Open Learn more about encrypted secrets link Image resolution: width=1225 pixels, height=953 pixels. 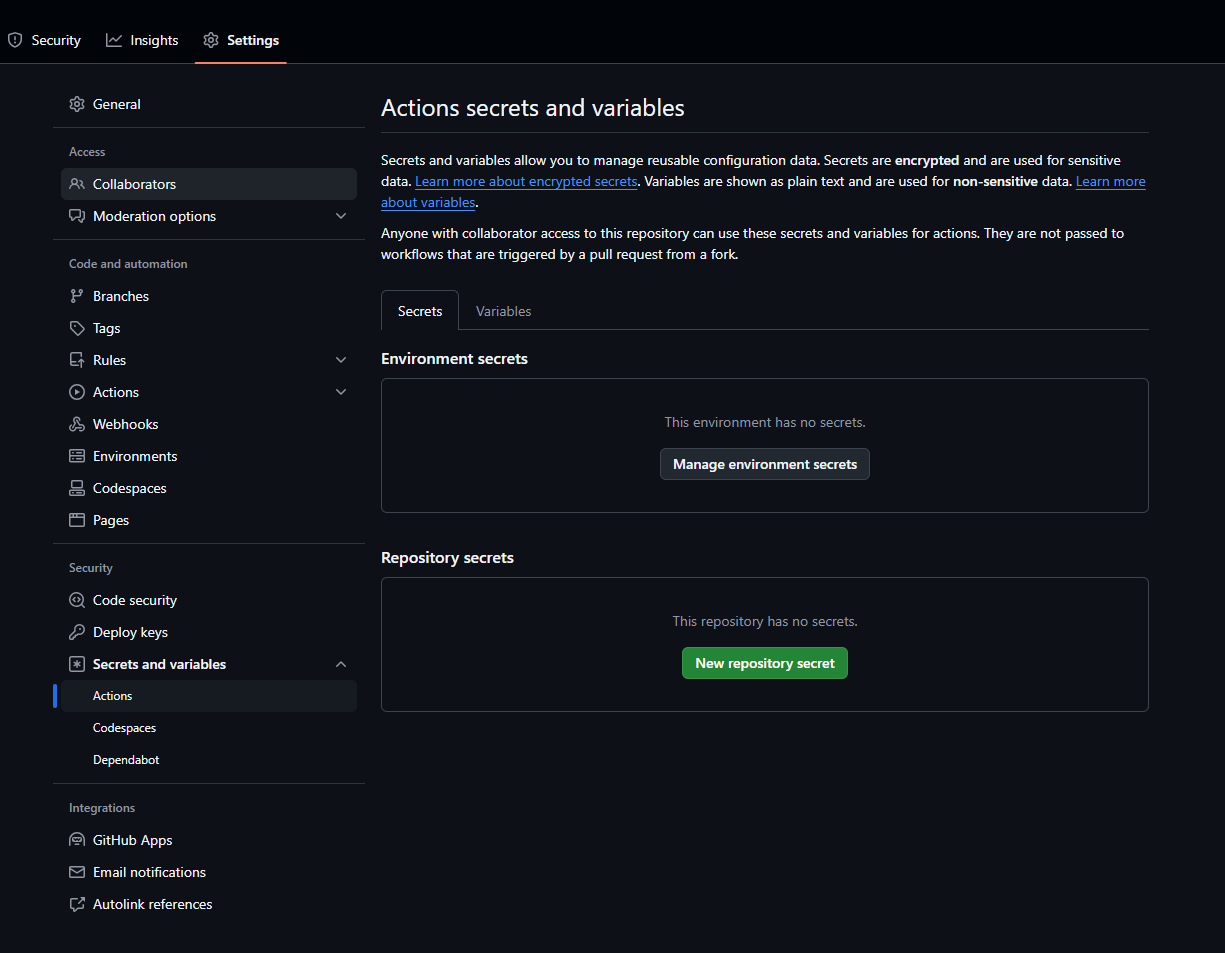pos(526,182)
